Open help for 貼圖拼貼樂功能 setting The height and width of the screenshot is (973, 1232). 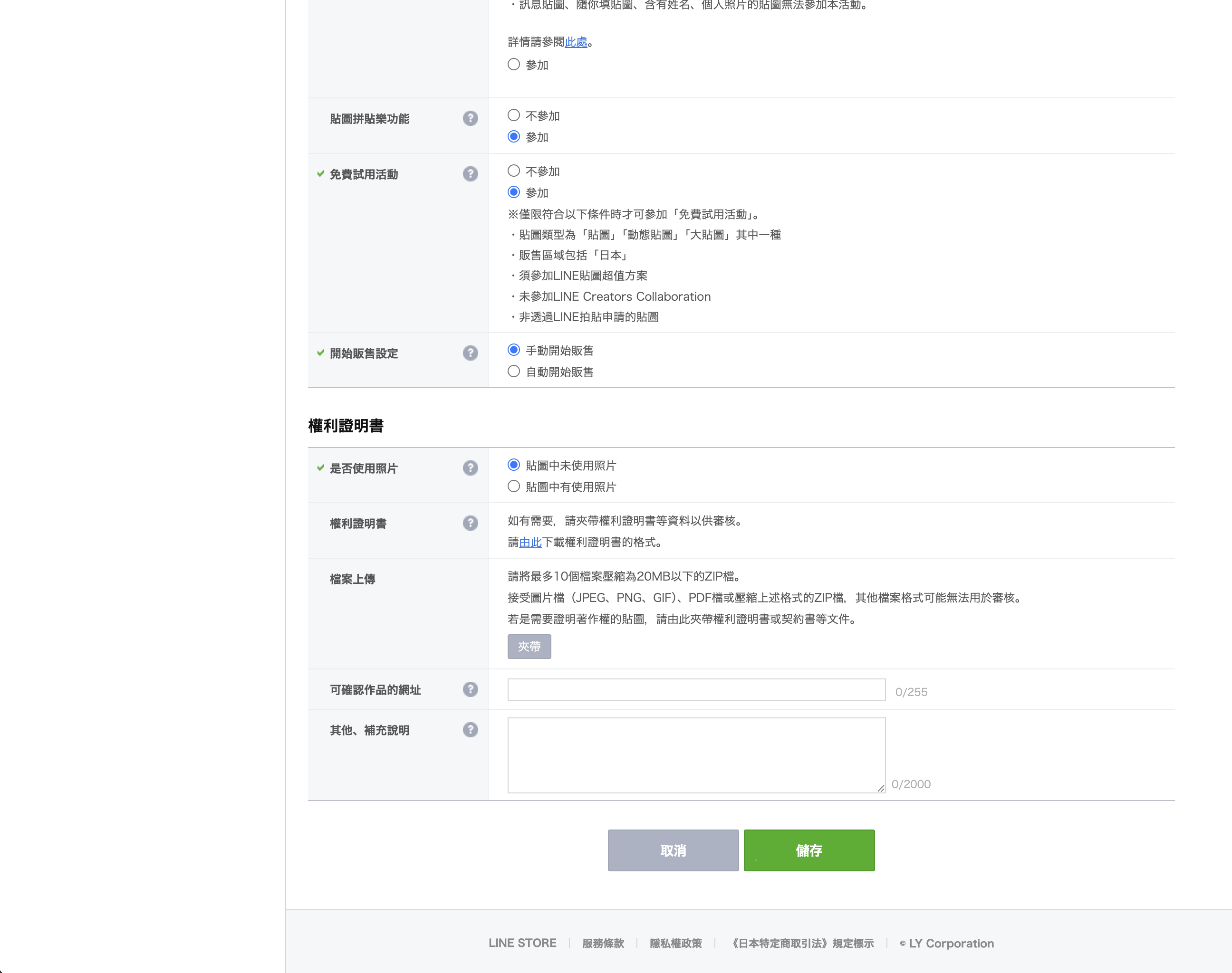point(470,118)
